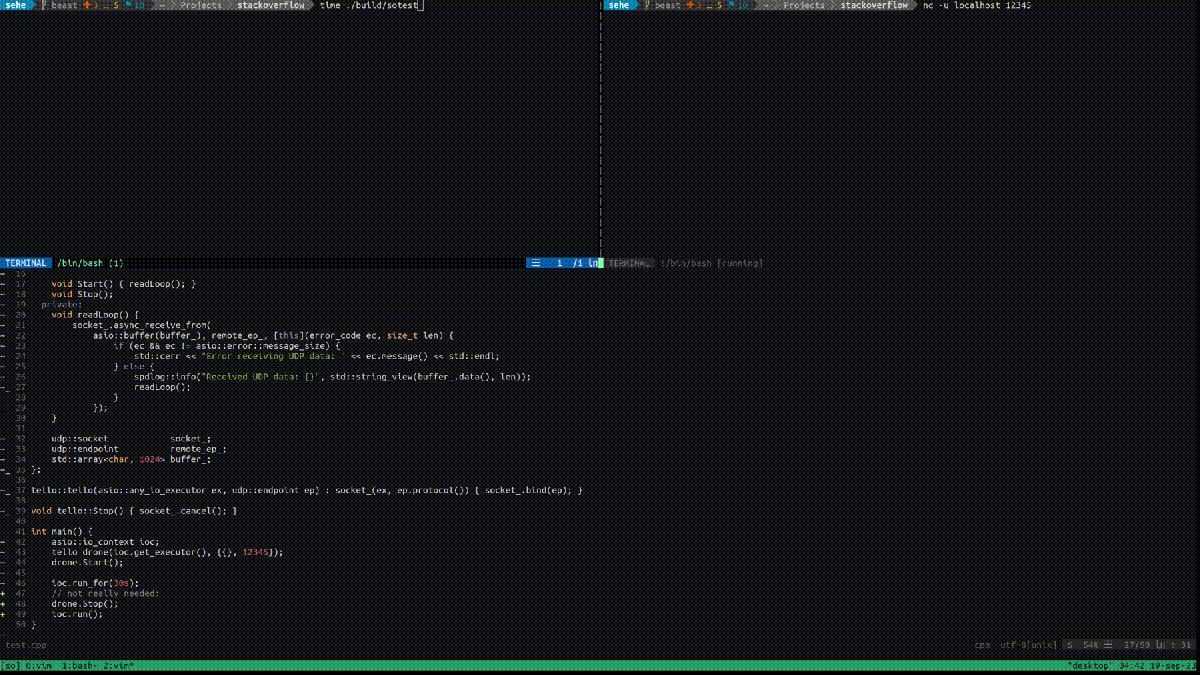This screenshot has width=1200, height=675.
Task: Click the '!/bin/bash [running]' statusline text
Action: (711, 263)
